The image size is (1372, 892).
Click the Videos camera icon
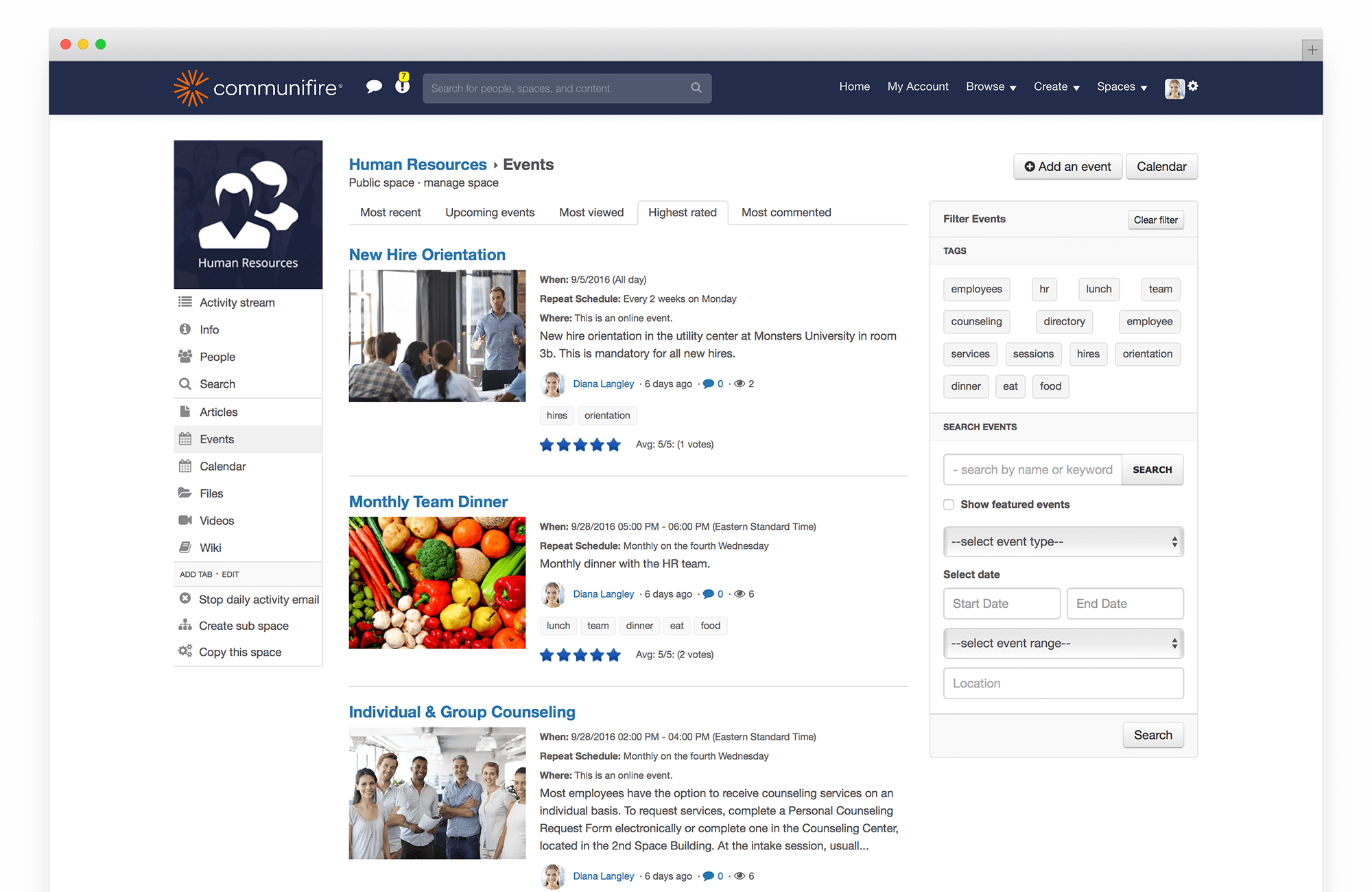coord(185,520)
